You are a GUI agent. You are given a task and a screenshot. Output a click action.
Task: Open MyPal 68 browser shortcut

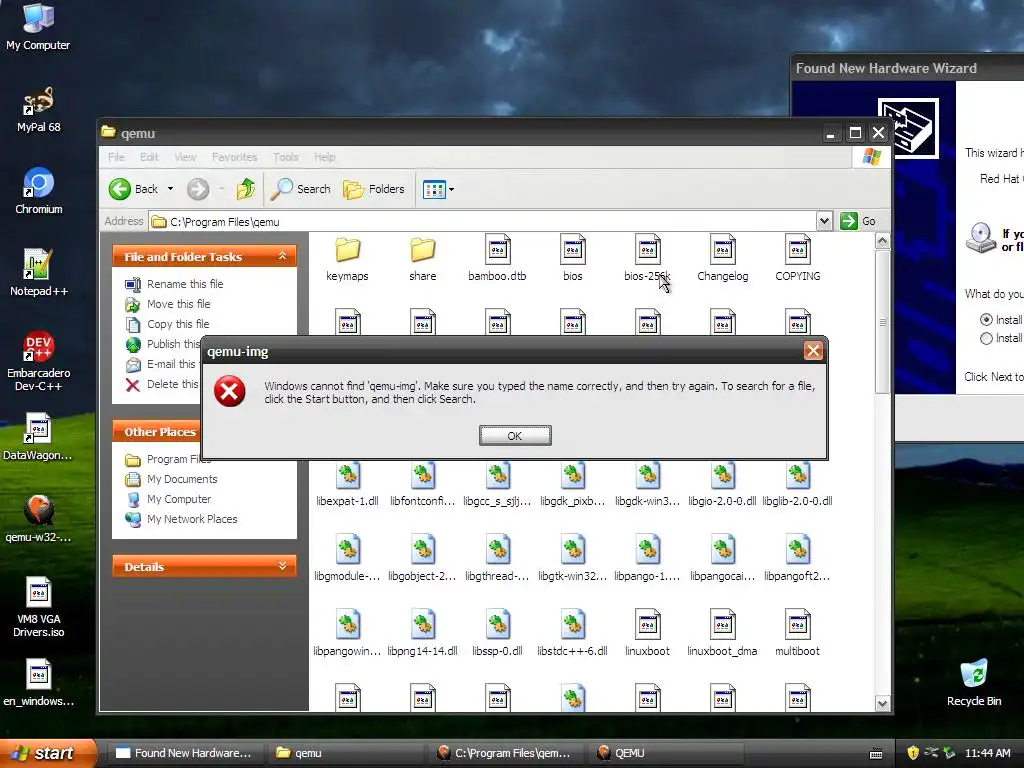coord(39,110)
